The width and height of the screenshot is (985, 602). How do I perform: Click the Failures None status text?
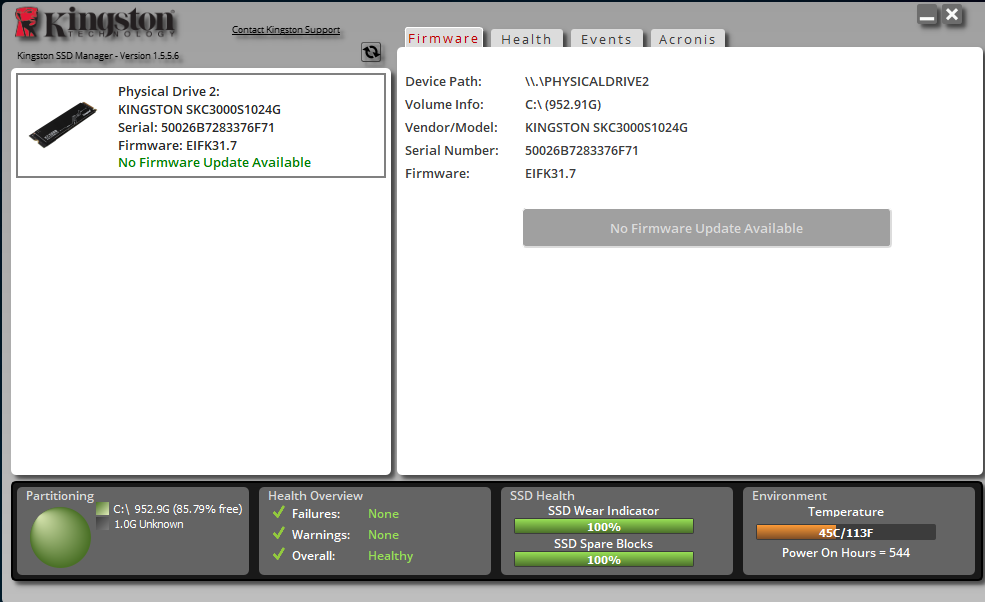point(383,513)
